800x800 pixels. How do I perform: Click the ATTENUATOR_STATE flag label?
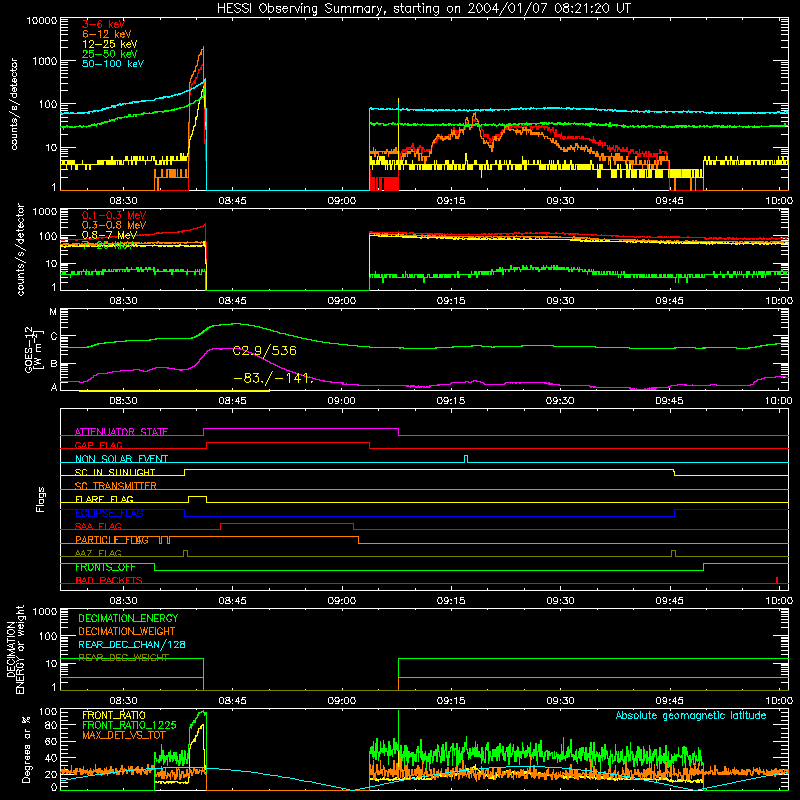pyautogui.click(x=121, y=432)
